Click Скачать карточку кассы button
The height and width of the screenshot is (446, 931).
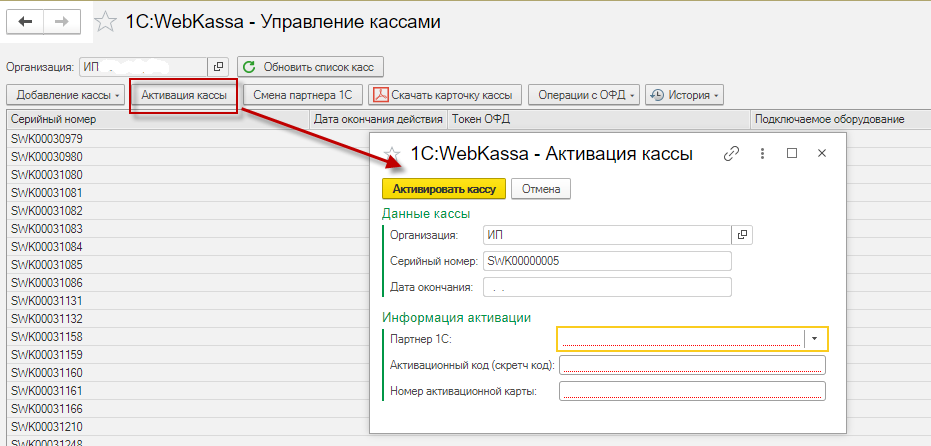(x=445, y=95)
